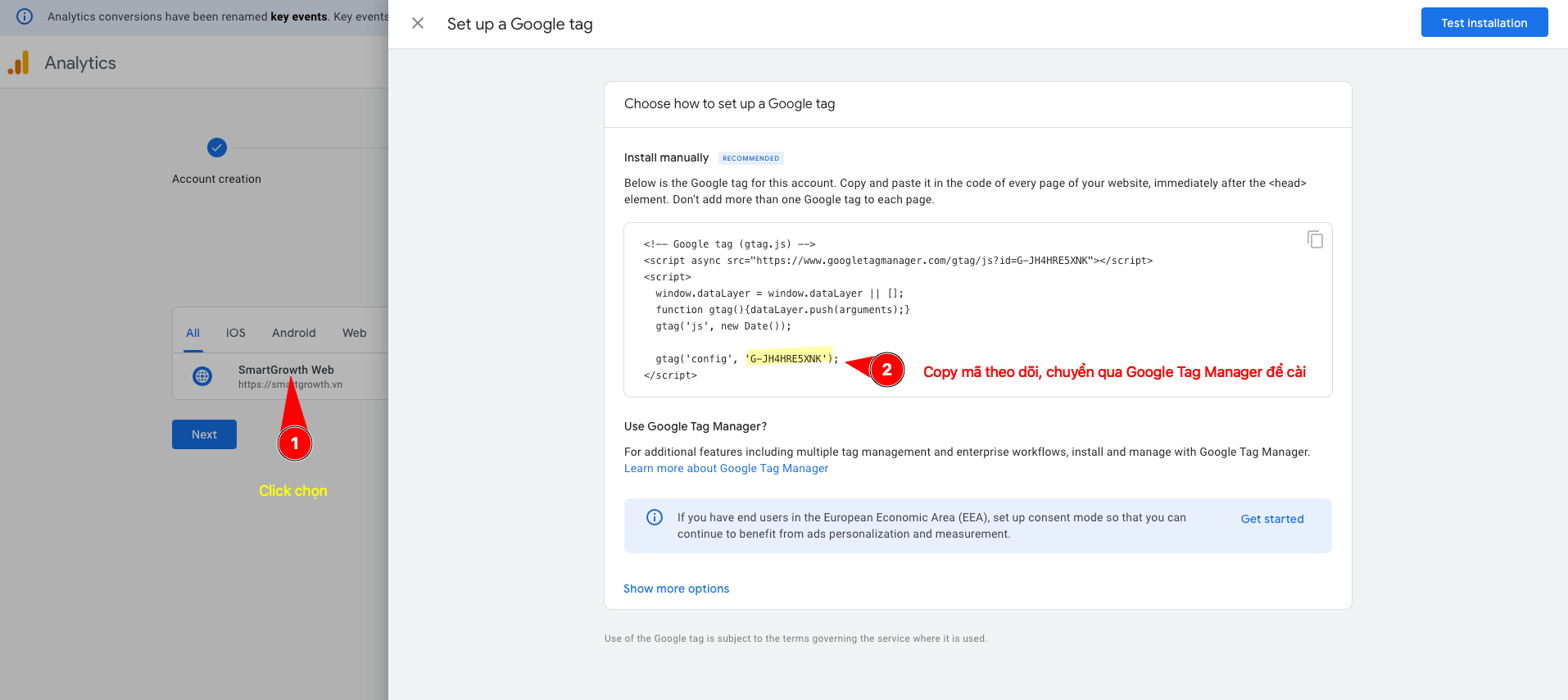Image resolution: width=1568 pixels, height=700 pixels.
Task: Click the gtag.js script source URL line
Action: (897, 261)
